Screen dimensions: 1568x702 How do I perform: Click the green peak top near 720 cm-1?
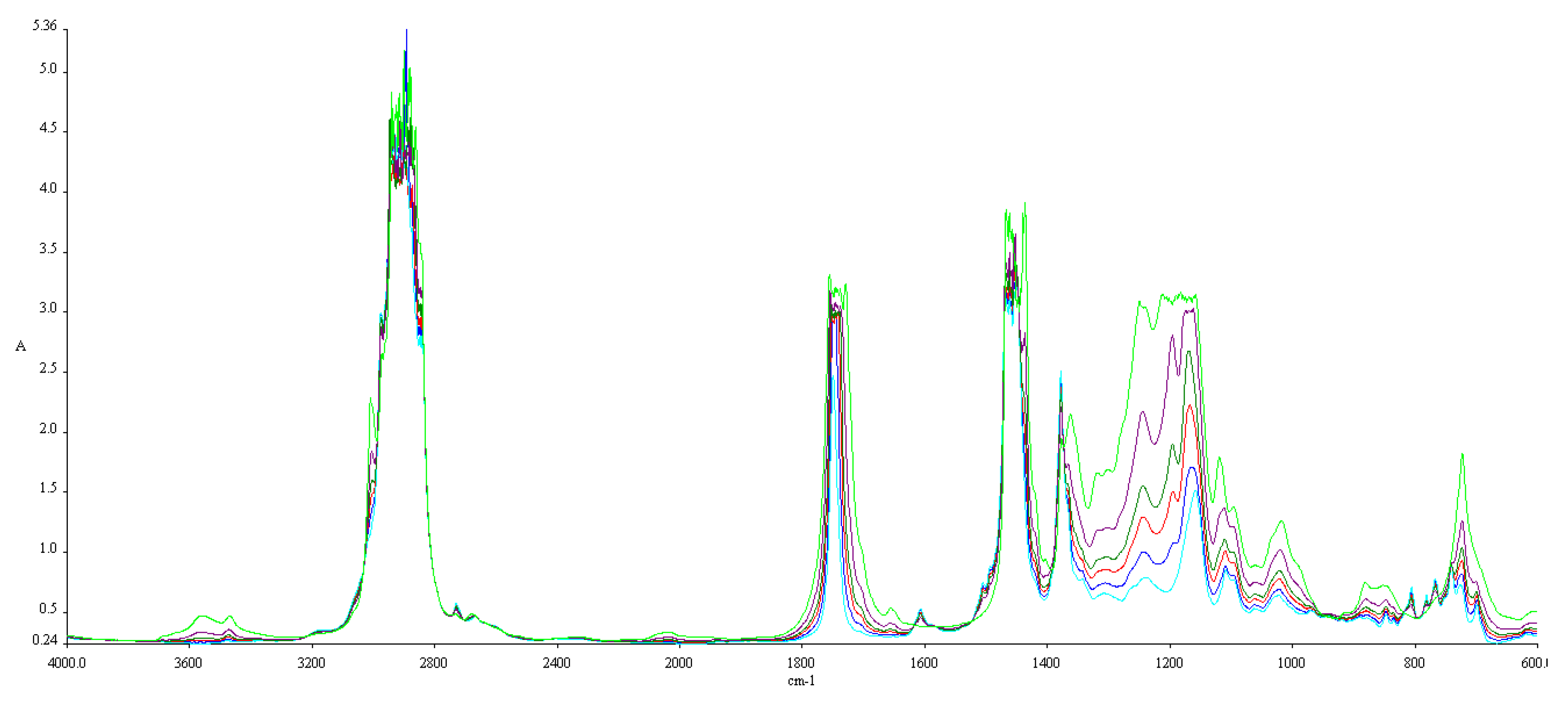click(x=1462, y=455)
